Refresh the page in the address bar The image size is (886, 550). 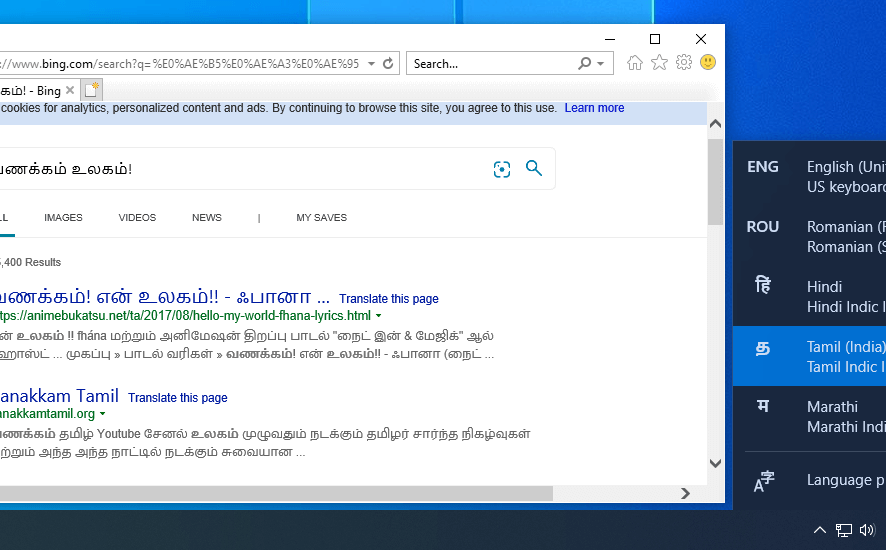tap(388, 63)
